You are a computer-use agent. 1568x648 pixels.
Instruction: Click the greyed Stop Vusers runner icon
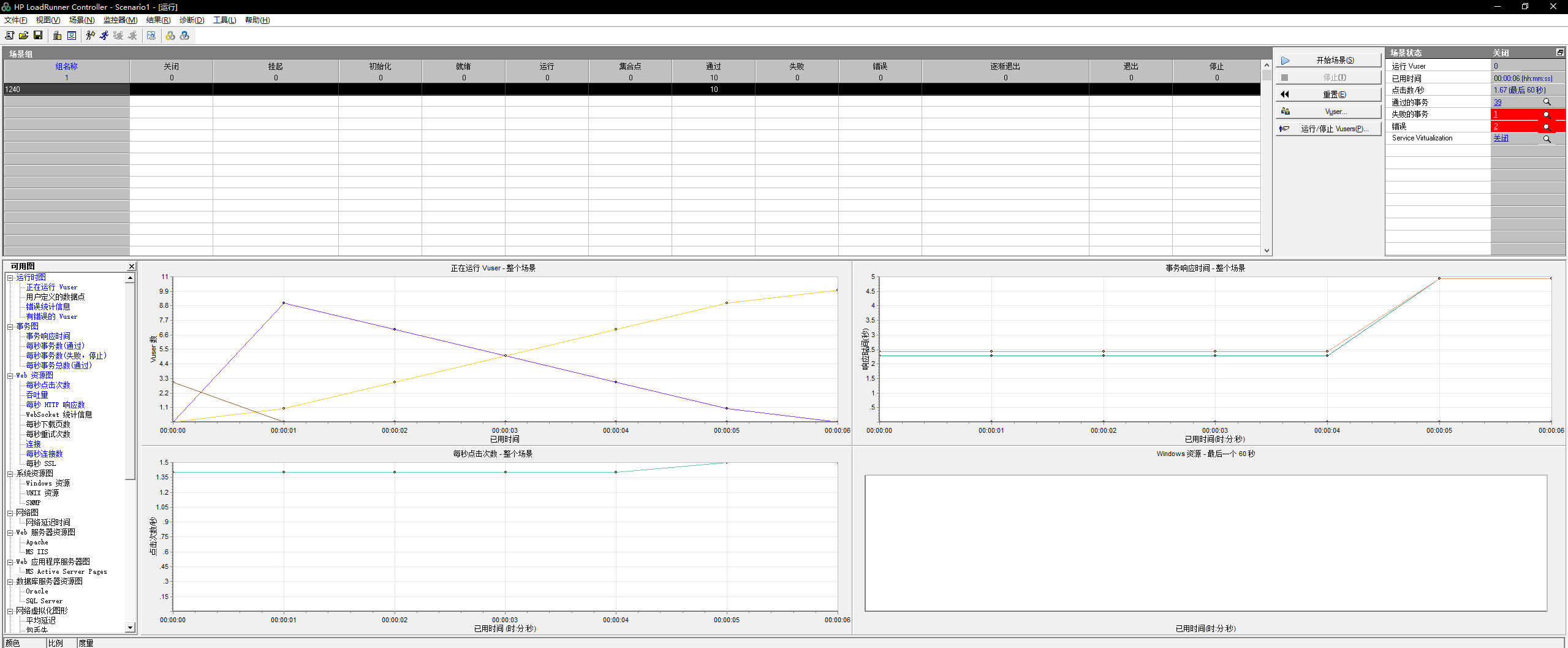(132, 36)
